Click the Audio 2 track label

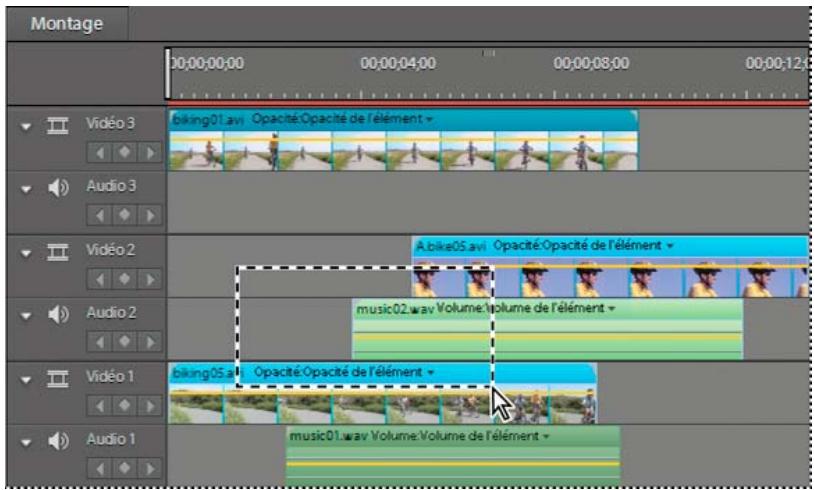click(111, 312)
